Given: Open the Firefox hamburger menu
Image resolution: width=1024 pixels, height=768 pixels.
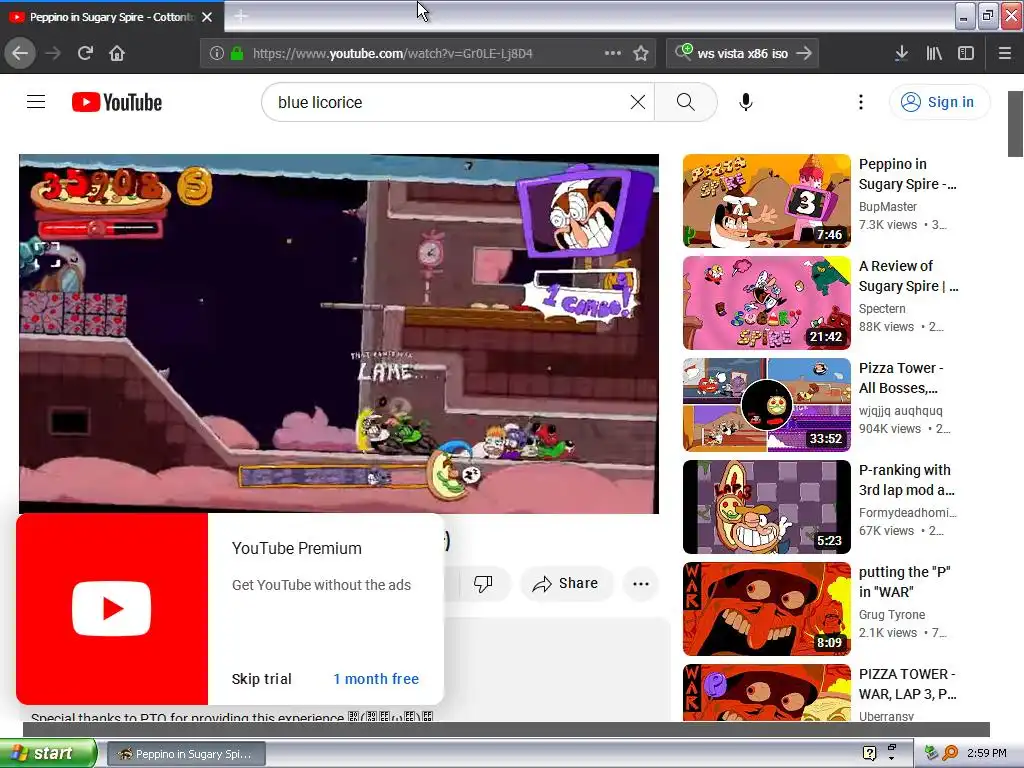Looking at the screenshot, I should point(1005,53).
